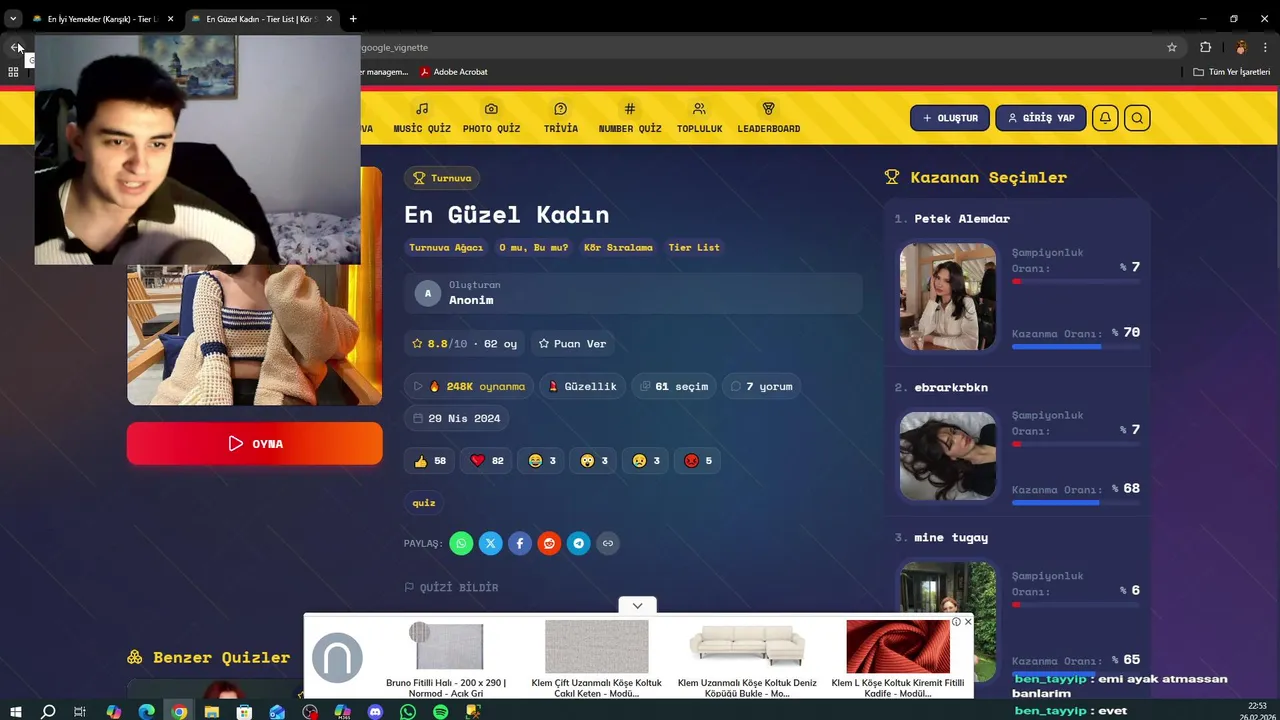Open the Leaderboard menu item
The height and width of the screenshot is (720, 1280).
[x=768, y=118]
